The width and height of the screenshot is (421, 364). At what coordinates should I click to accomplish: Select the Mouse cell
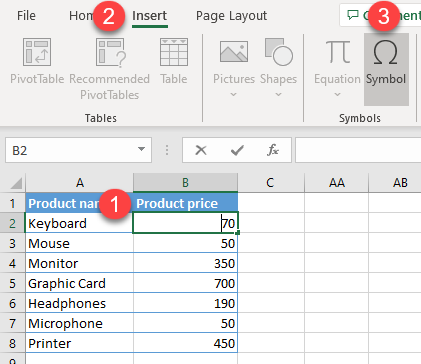[79, 243]
